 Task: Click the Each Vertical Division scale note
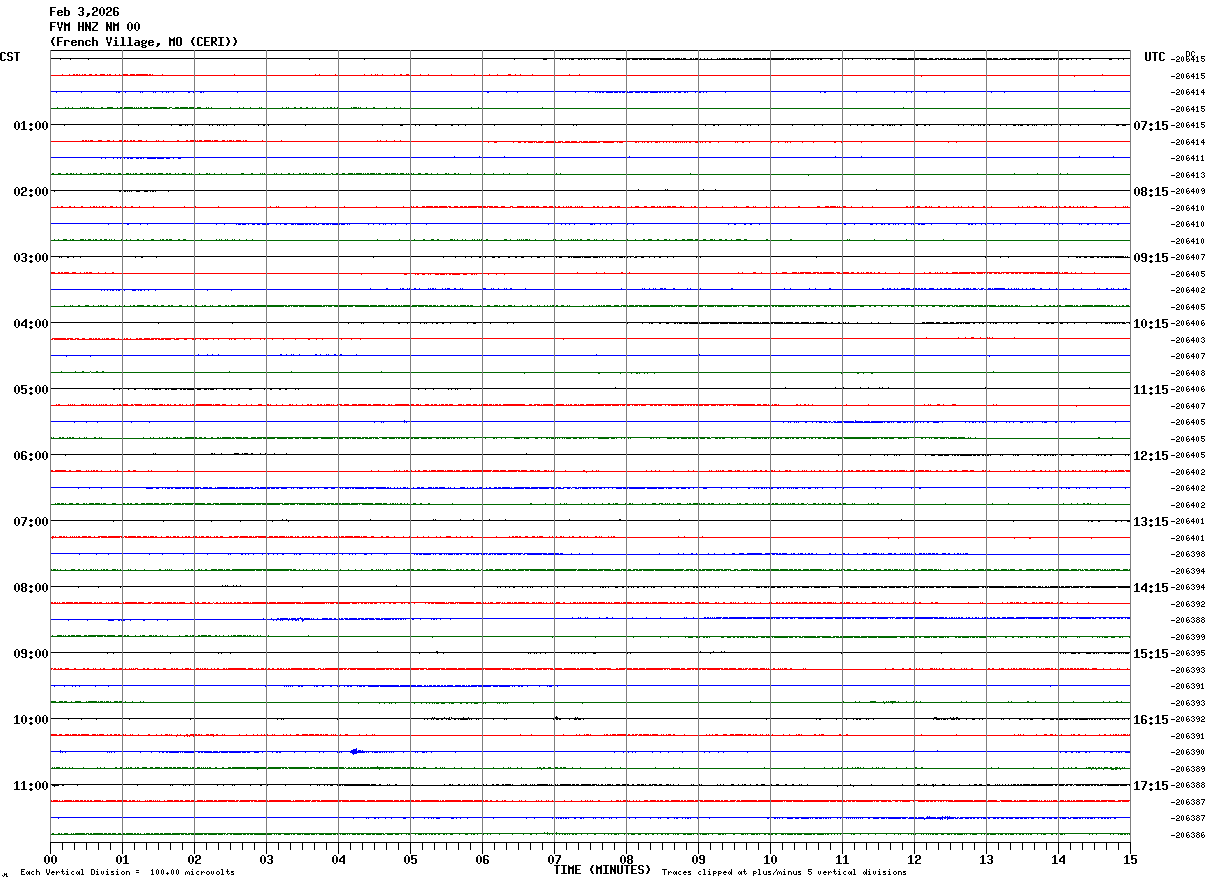[127, 873]
